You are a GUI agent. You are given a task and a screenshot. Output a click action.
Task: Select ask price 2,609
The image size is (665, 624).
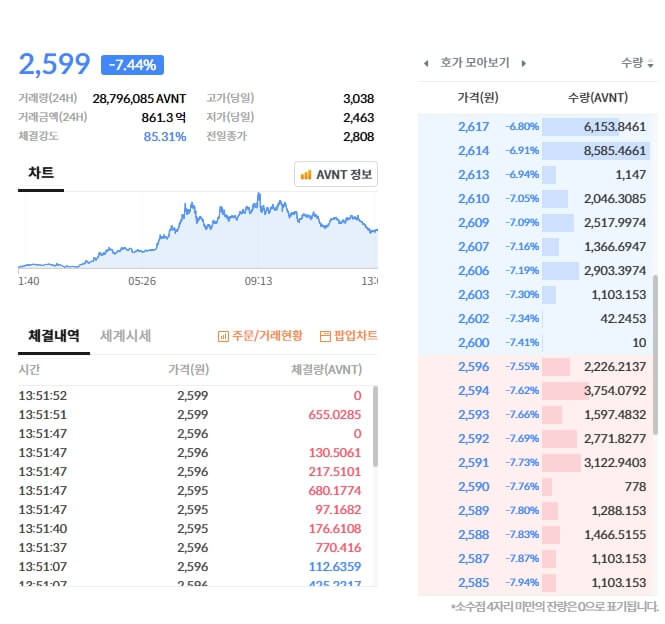tap(473, 223)
